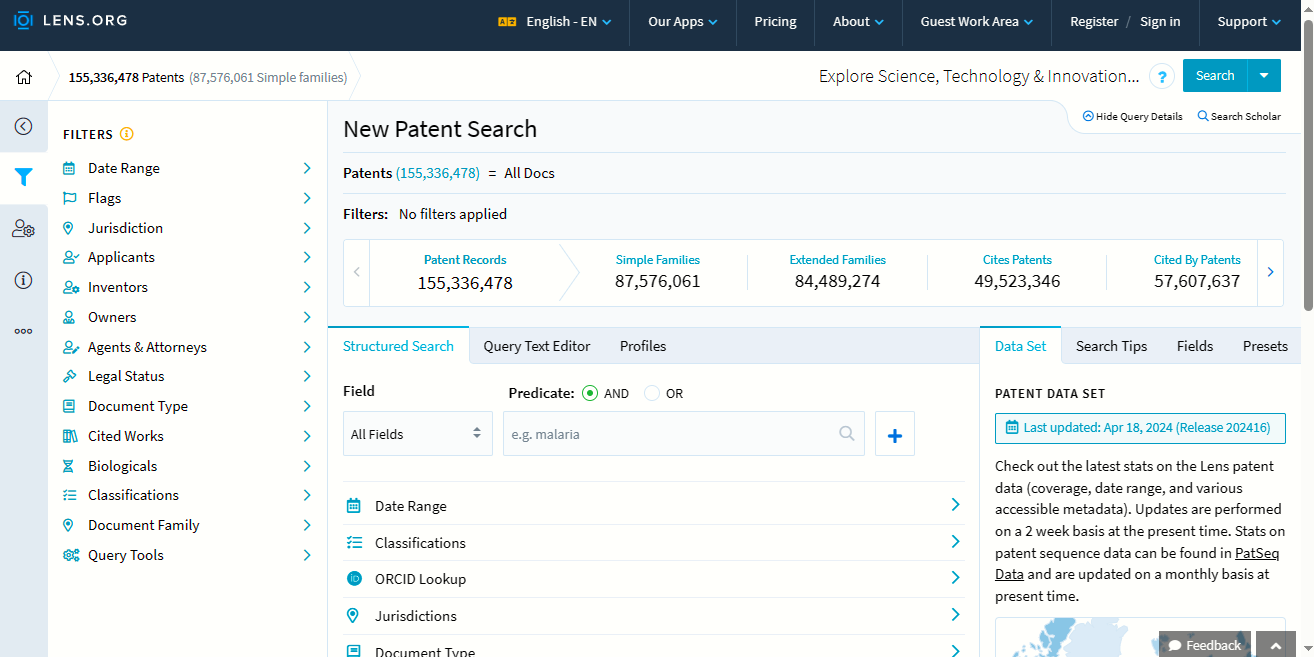
Task: Select the OR predicate radio button
Action: pos(652,393)
